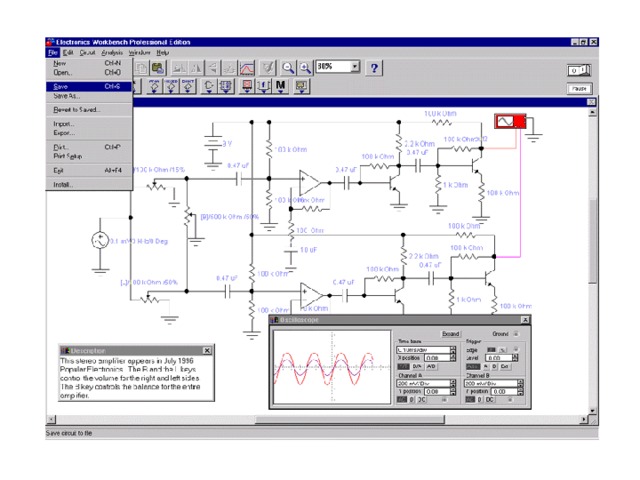
Task: Click the oscilloscope Ground terminal
Action: tap(516, 334)
